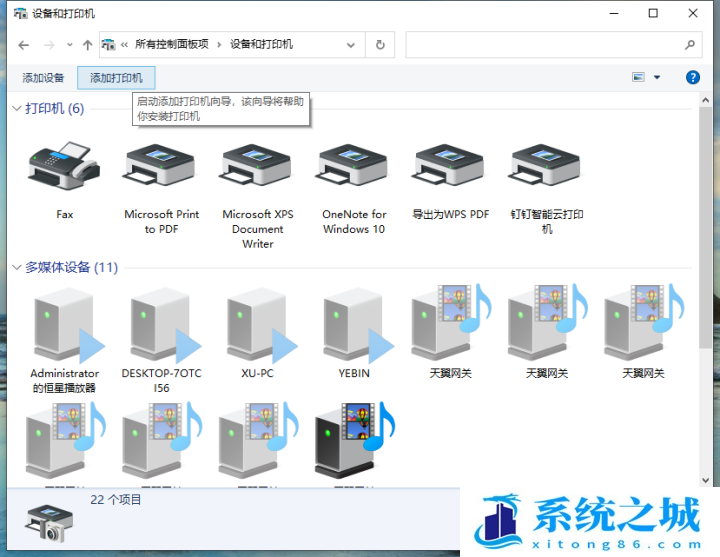Viewport: 720px width, 557px height.
Task: Click in the search input box
Action: pyautogui.click(x=544, y=45)
